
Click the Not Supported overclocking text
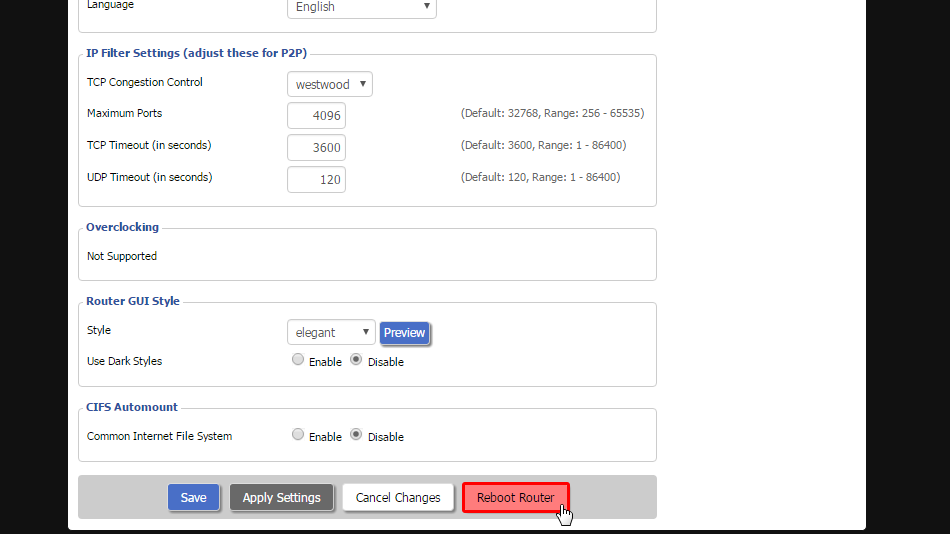click(122, 256)
